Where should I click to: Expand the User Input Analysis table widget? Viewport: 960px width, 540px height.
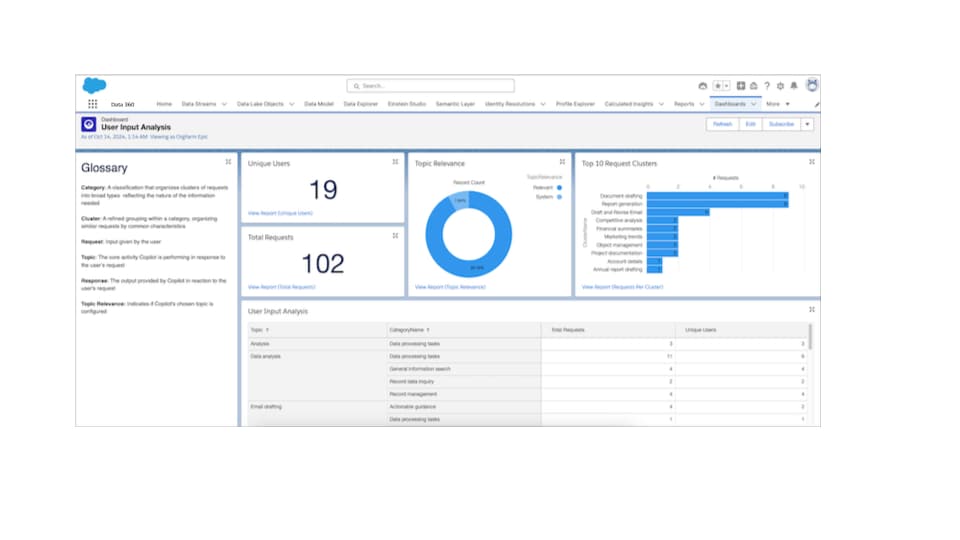(x=812, y=310)
